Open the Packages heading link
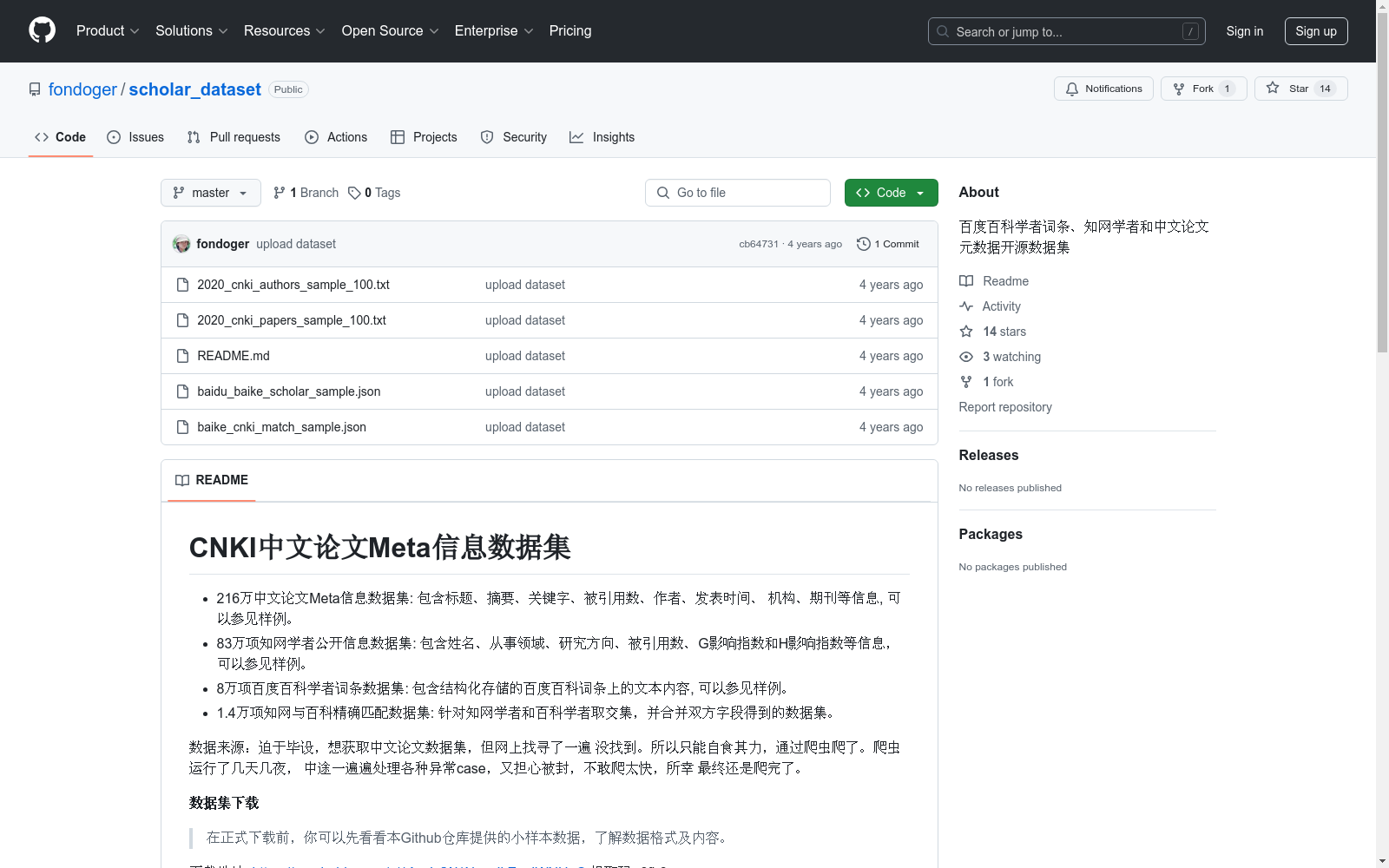Image resolution: width=1389 pixels, height=868 pixels. click(x=991, y=534)
